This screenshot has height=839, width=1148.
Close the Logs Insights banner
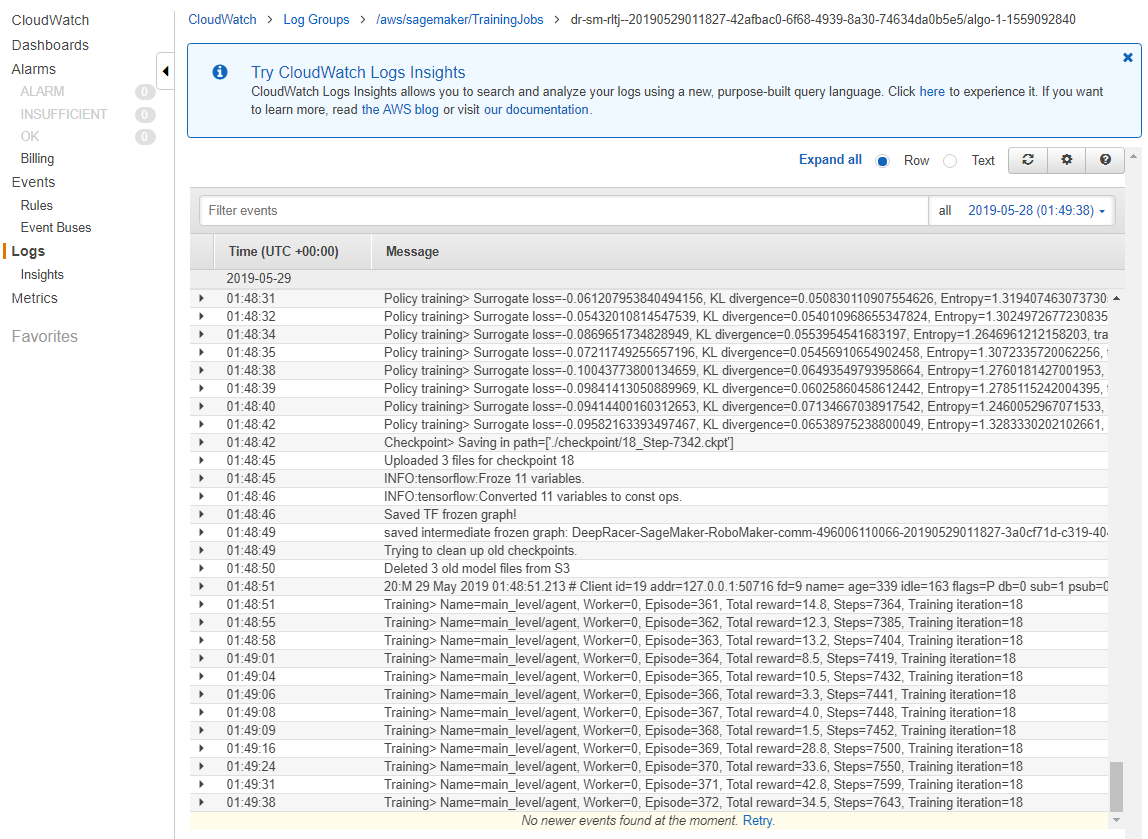[1128, 57]
